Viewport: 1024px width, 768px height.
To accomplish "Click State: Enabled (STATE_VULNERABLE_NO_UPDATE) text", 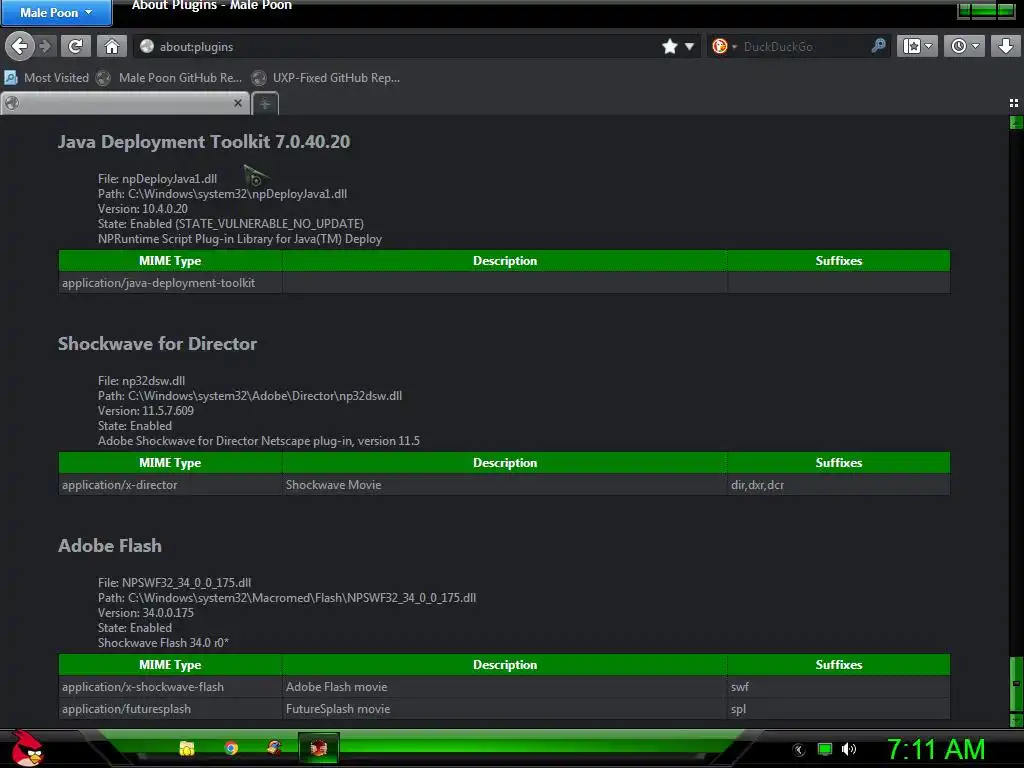I will point(231,223).
